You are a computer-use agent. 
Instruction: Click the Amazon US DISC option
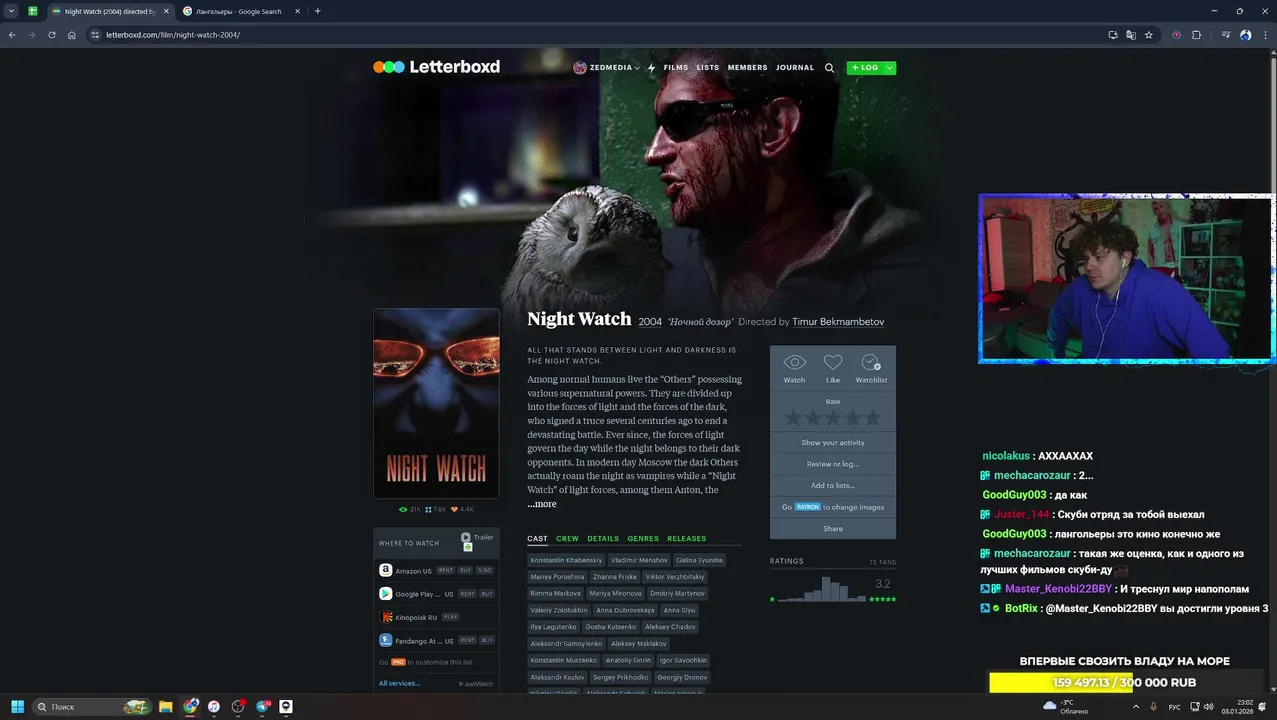(485, 570)
